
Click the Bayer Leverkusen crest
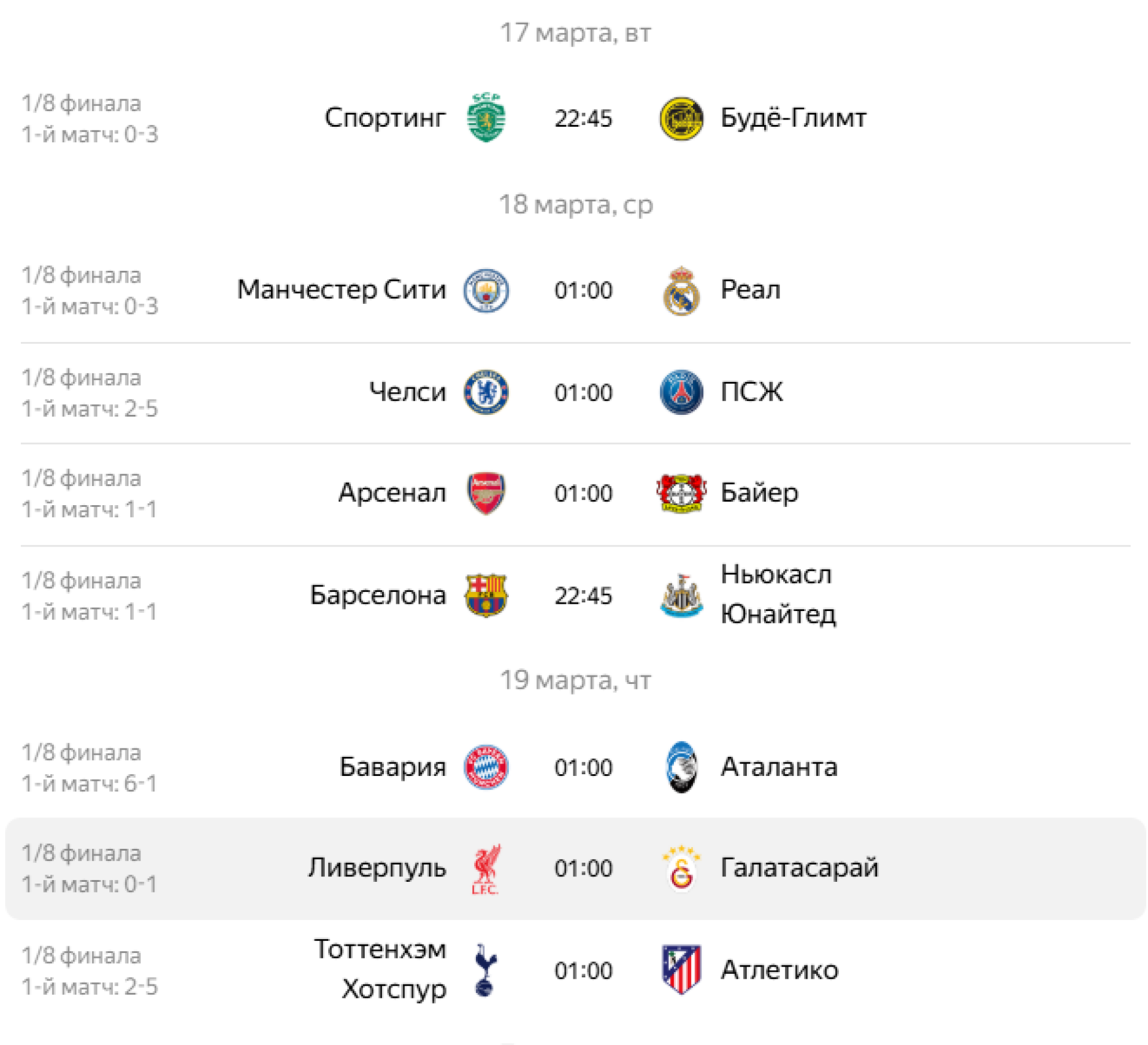681,493
